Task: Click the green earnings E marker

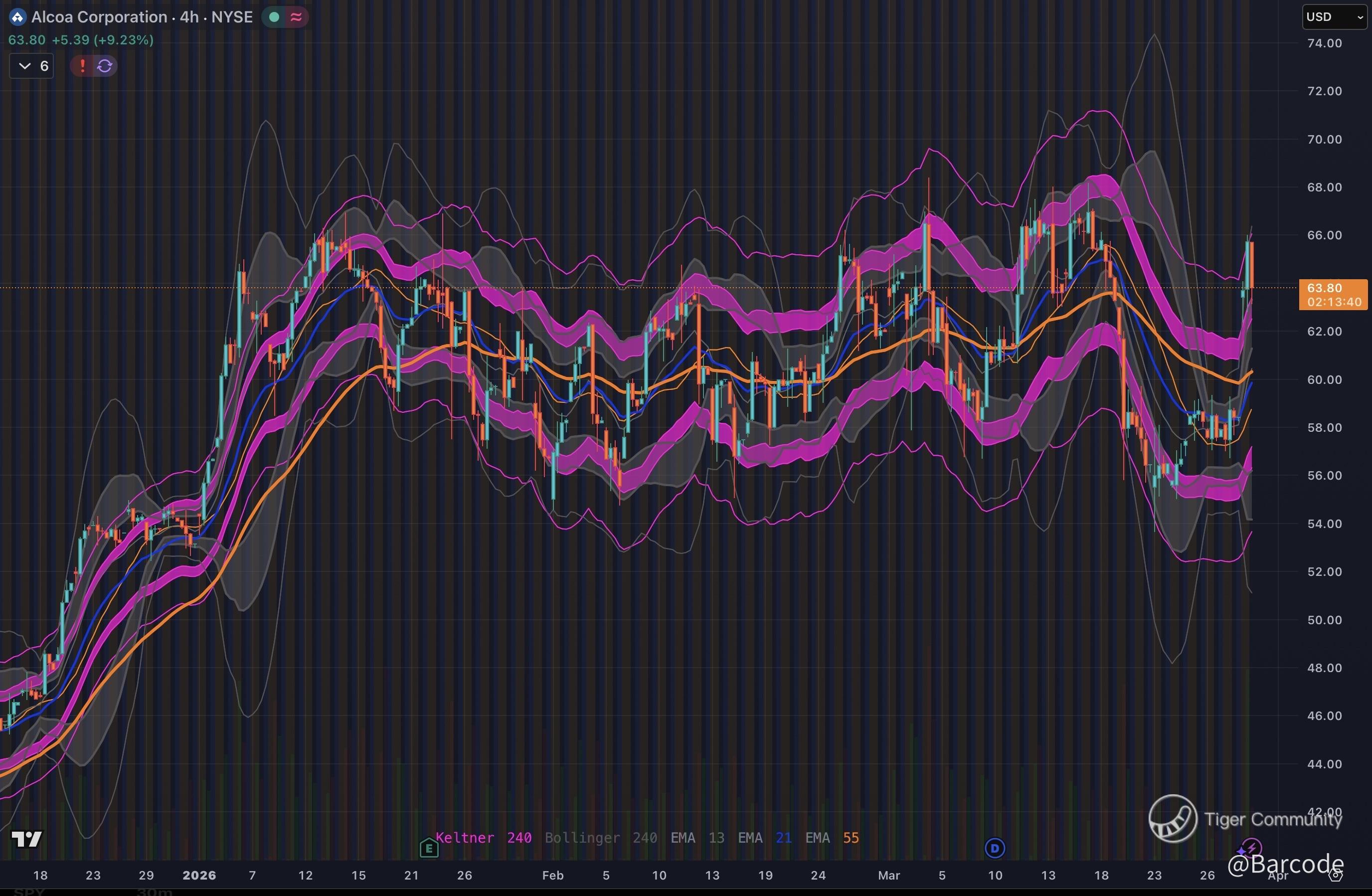Action: [429, 848]
